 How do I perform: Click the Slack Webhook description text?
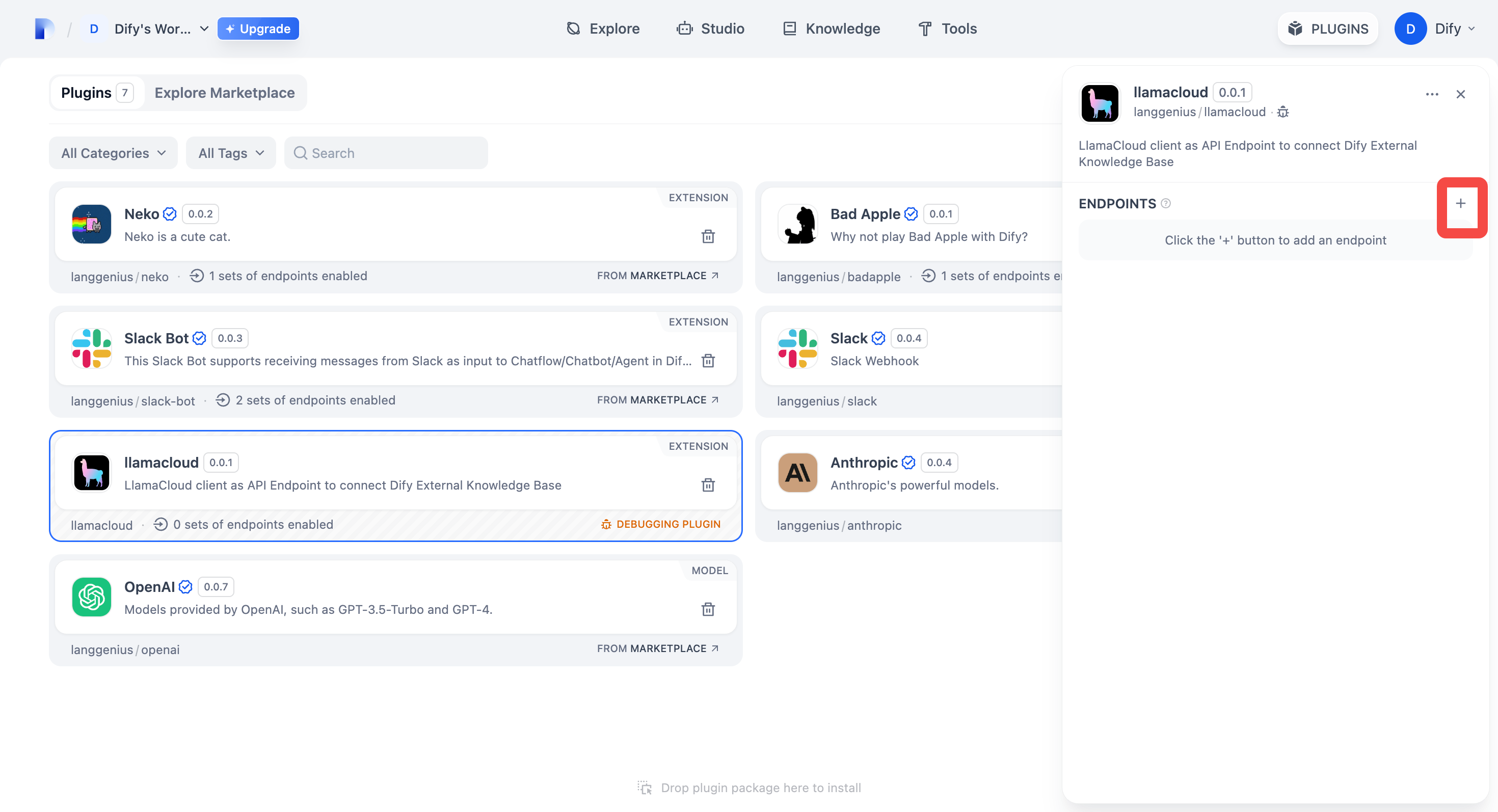(x=875, y=361)
